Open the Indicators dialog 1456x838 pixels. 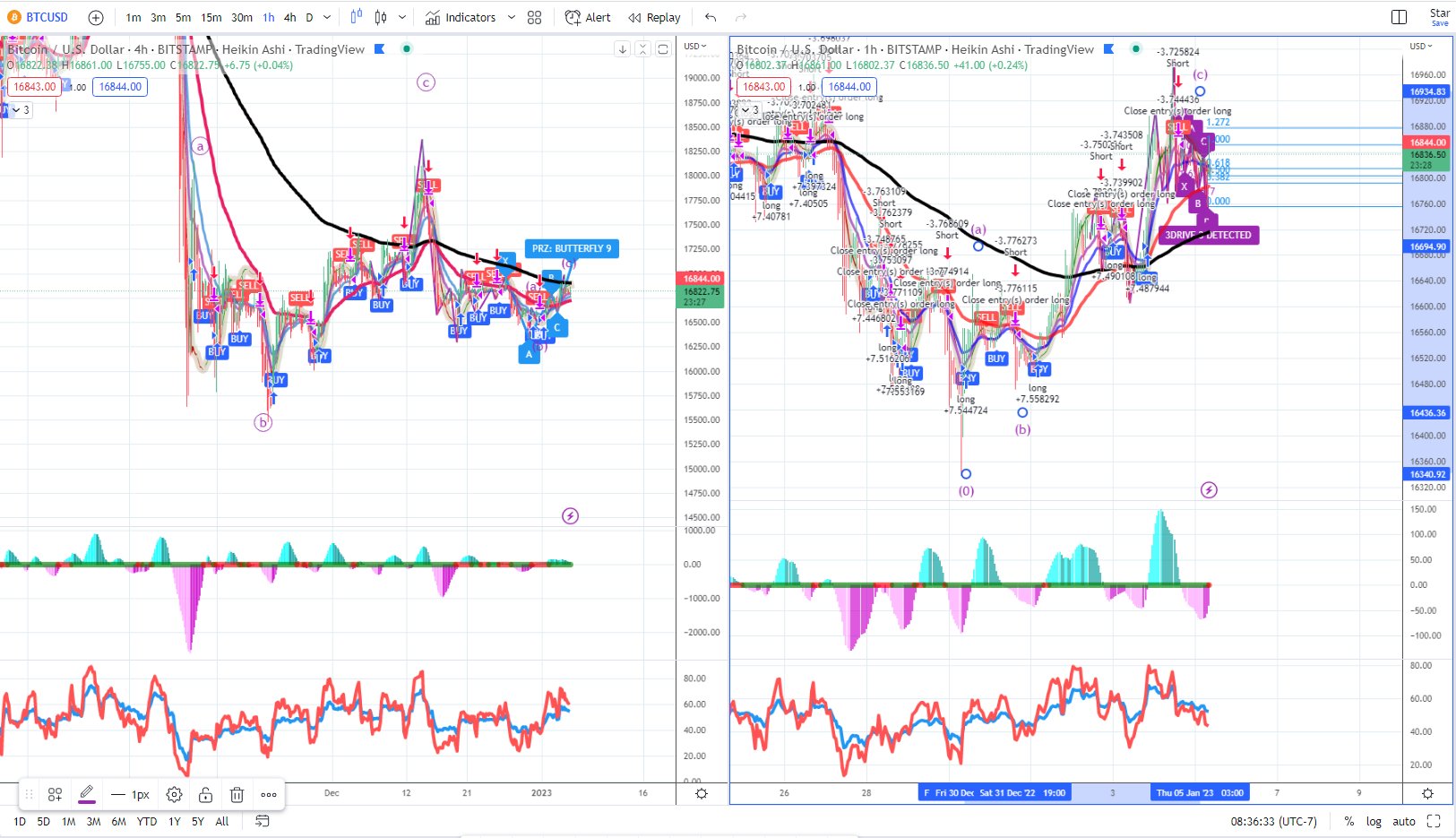461,17
